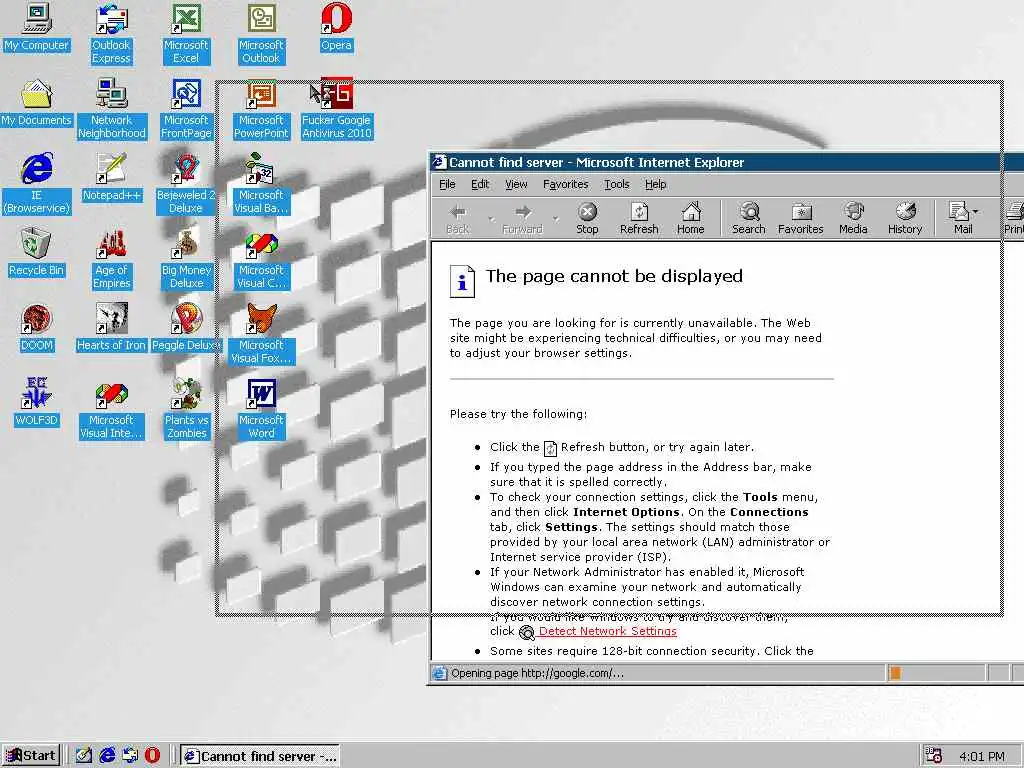
Task: Click the Internet Explorer title bar
Action: point(725,162)
